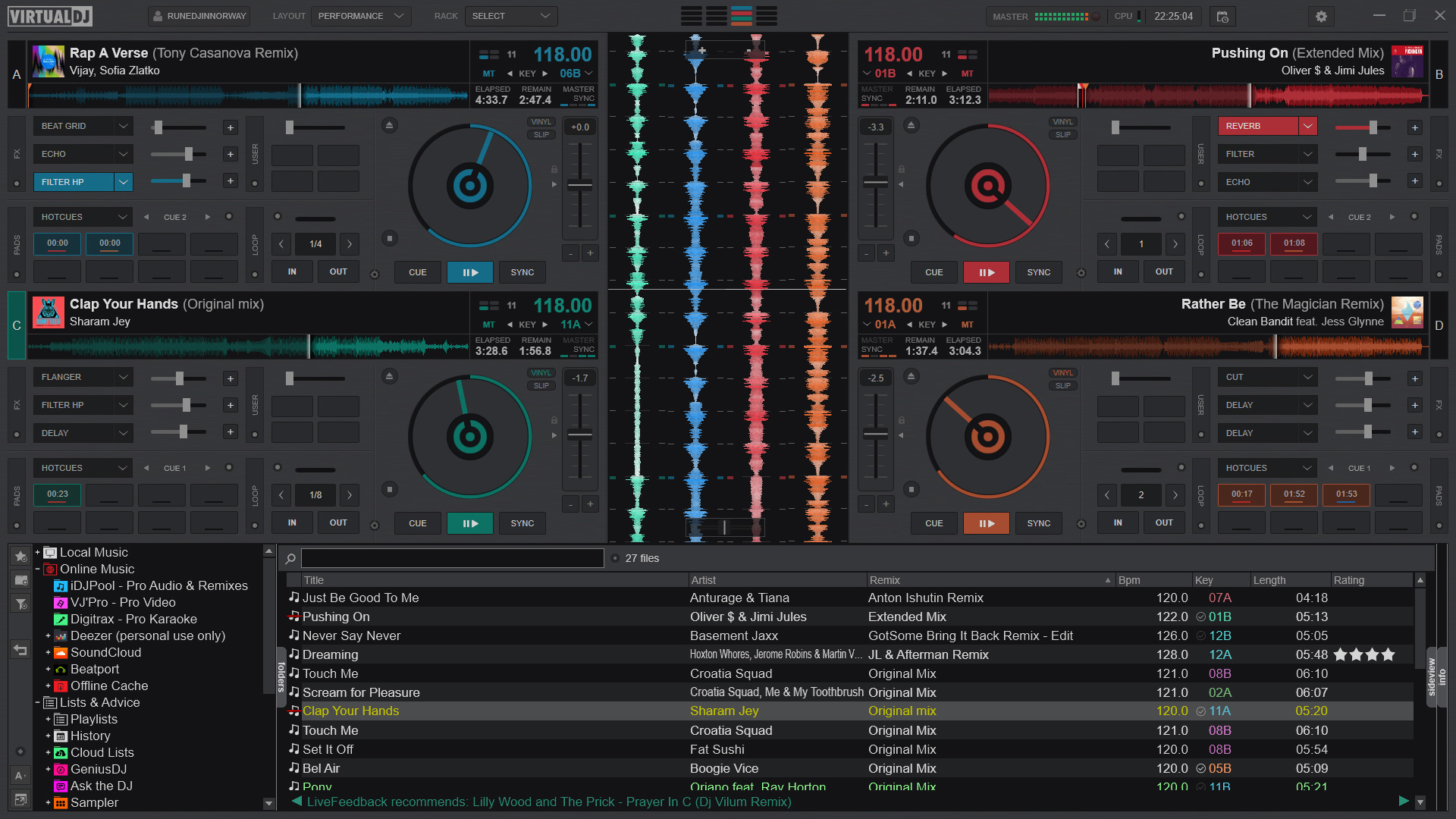Open the settings gear icon
This screenshot has width=1456, height=819.
pyautogui.click(x=1321, y=16)
